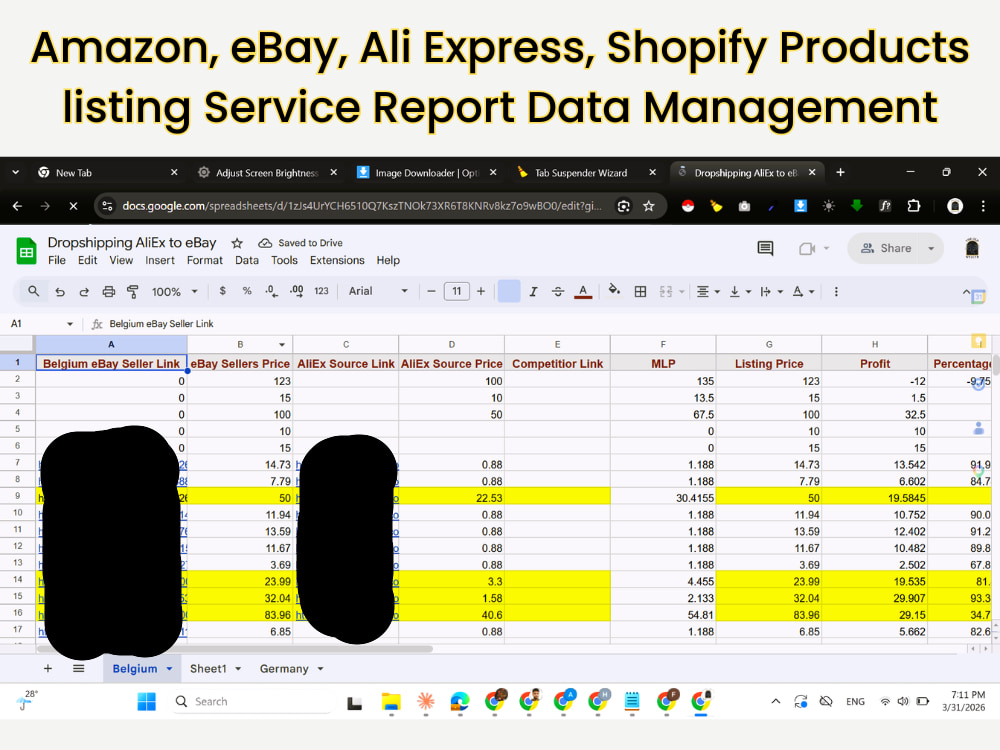Add a new sheet with plus

point(48,668)
